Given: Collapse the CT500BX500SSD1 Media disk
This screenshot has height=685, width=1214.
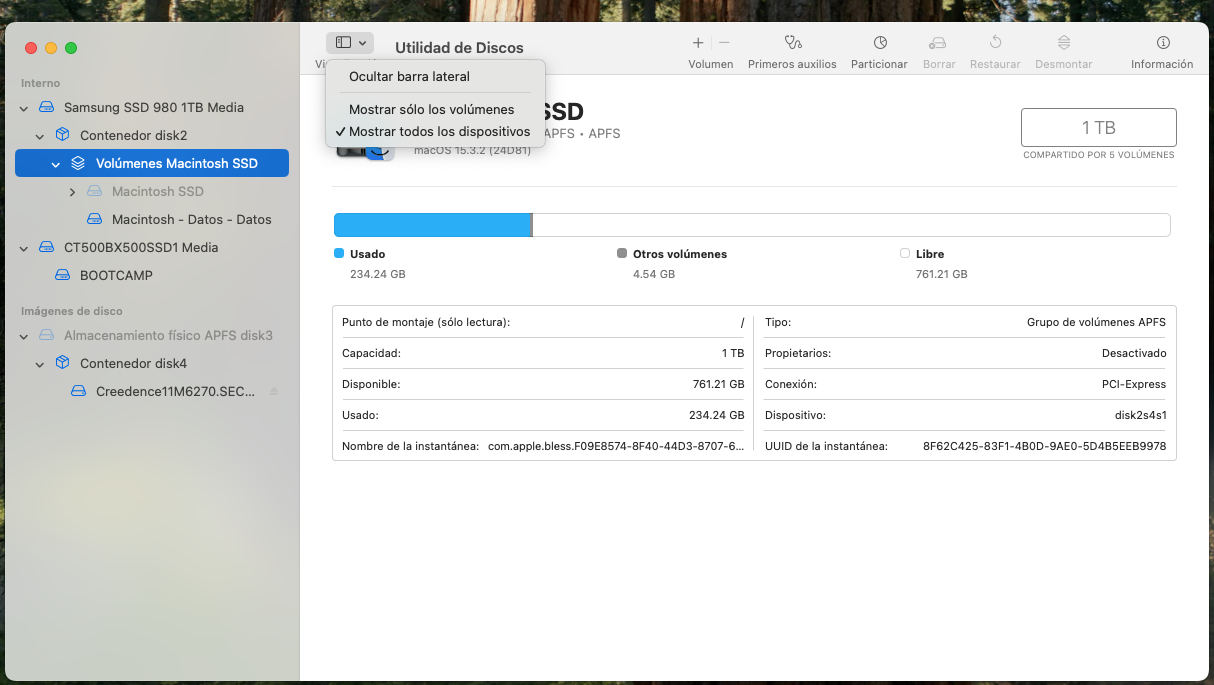Looking at the screenshot, I should [24, 247].
